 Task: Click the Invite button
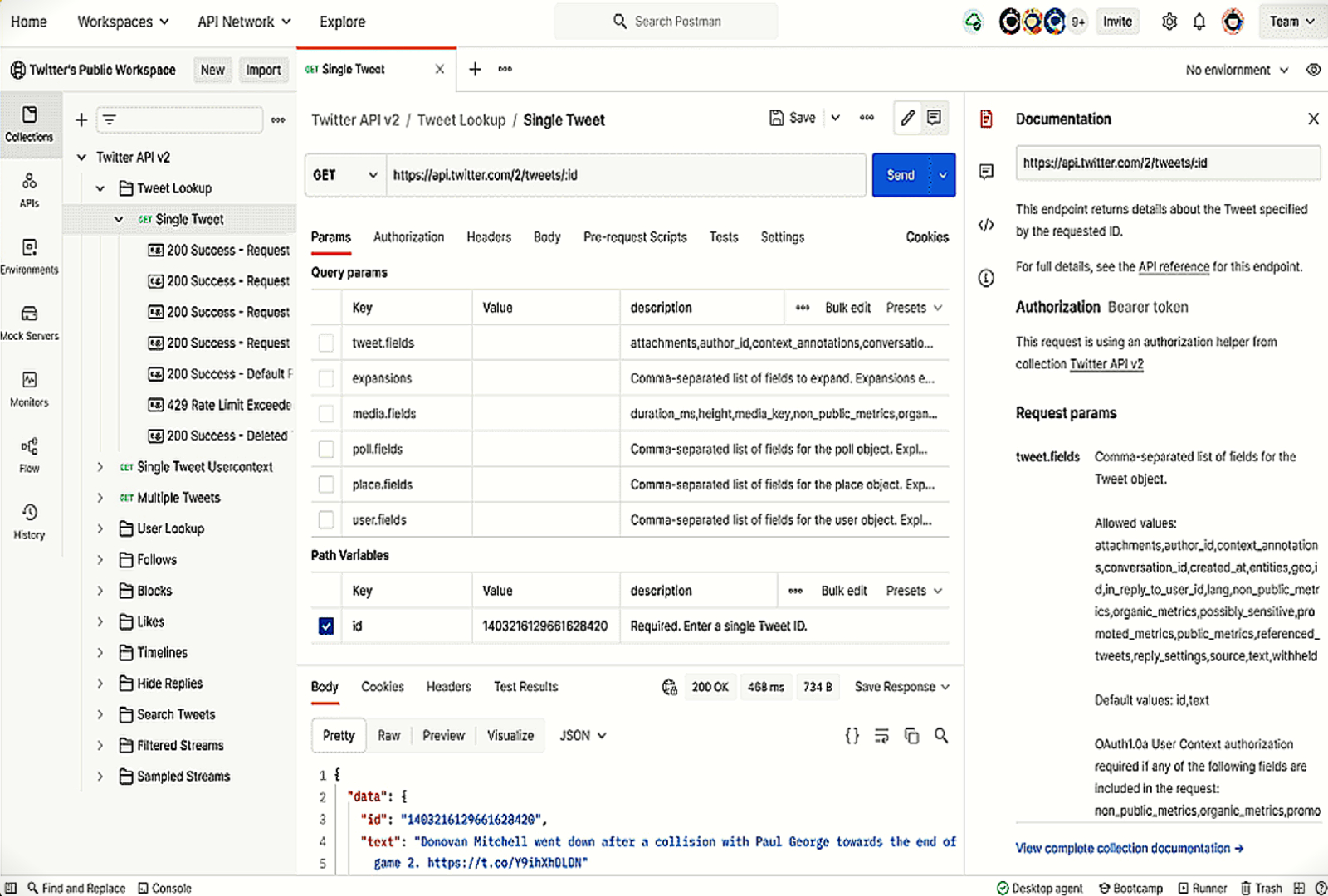(1117, 22)
